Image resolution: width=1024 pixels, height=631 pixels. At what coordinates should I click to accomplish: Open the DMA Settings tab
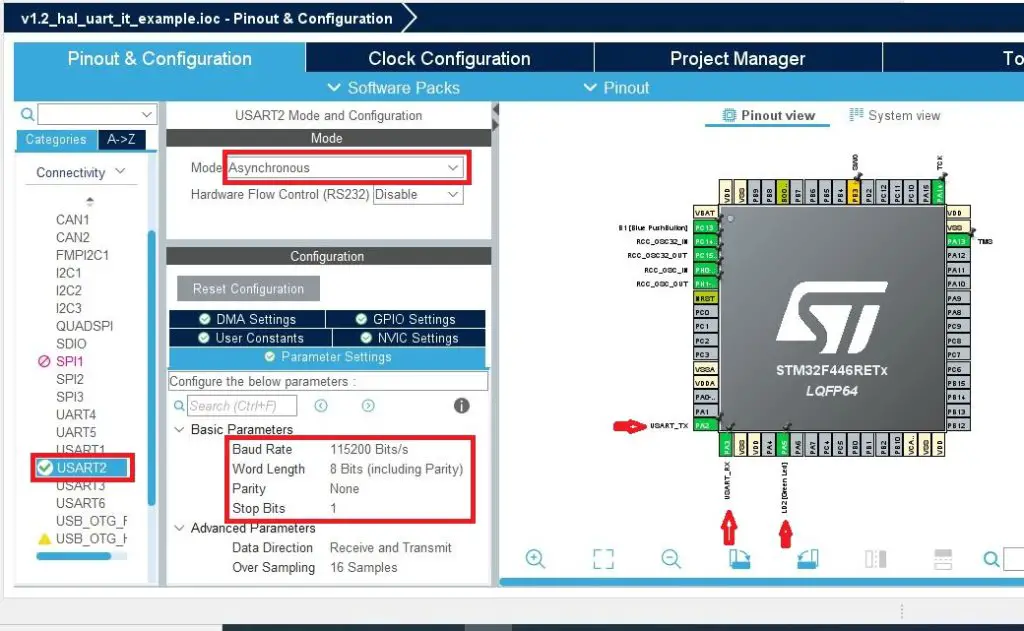tap(248, 319)
